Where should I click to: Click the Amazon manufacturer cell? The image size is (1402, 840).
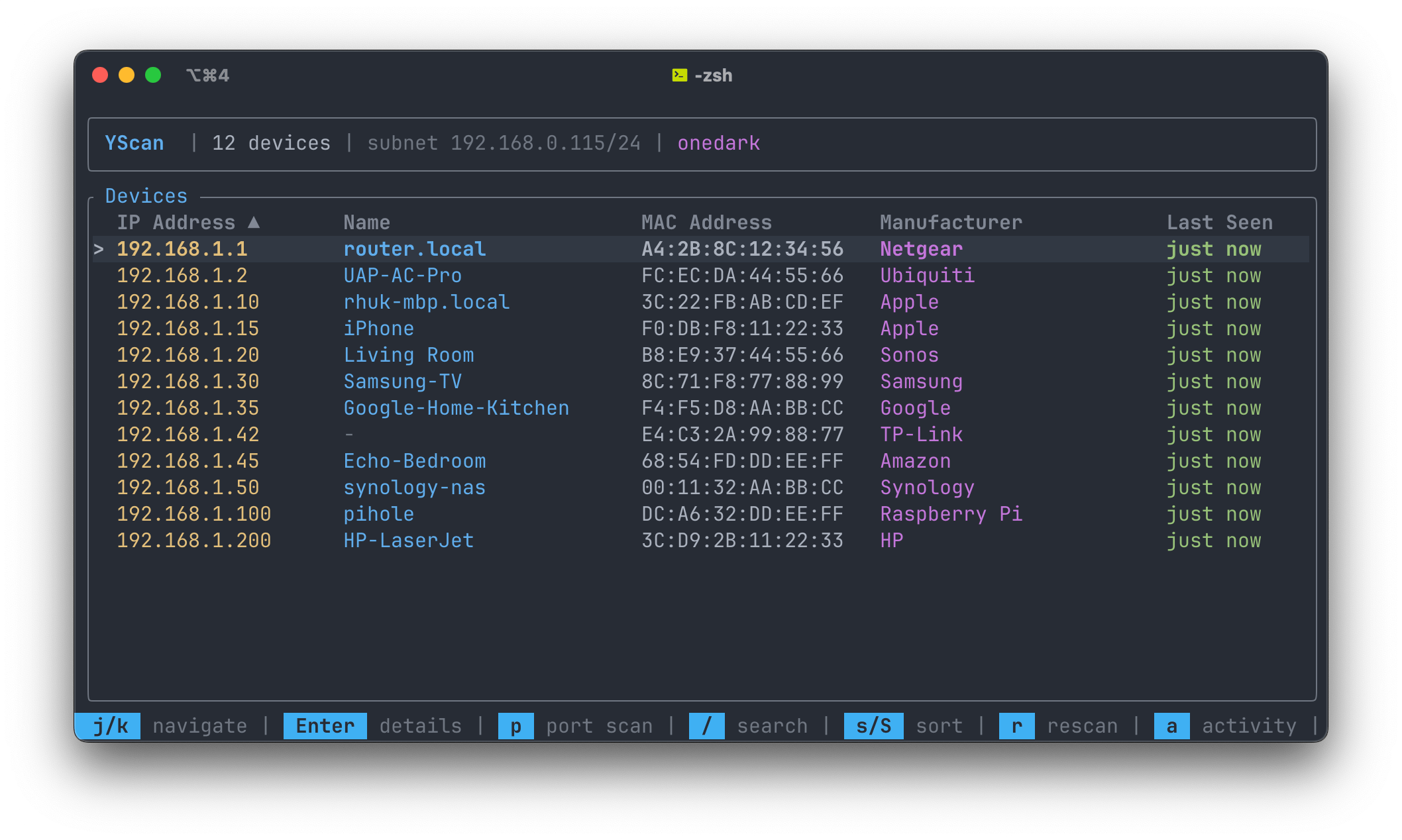point(916,461)
